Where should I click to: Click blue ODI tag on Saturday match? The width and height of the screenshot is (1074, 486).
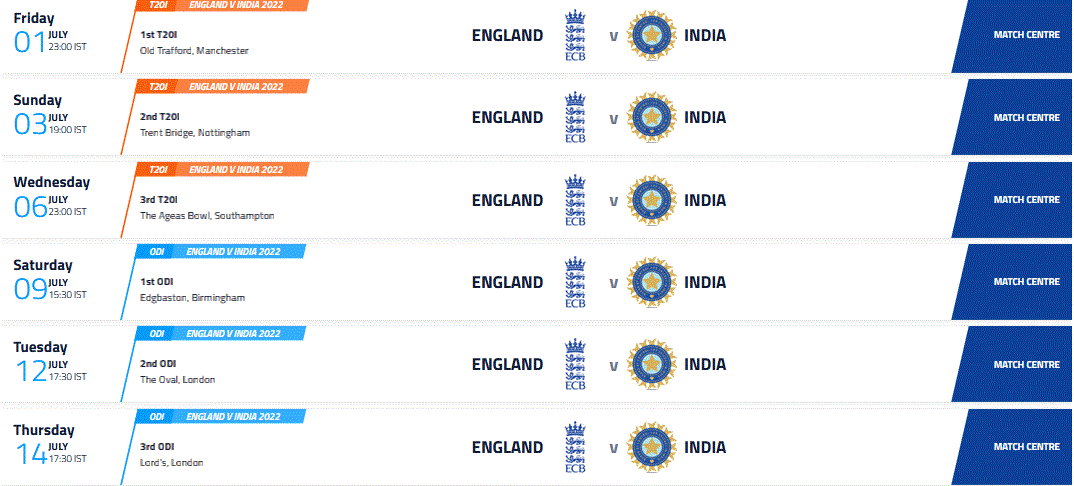coord(157,251)
